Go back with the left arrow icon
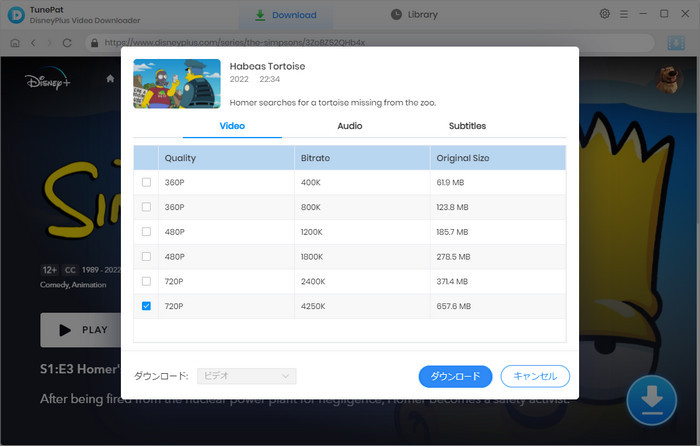This screenshot has width=700, height=446. pyautogui.click(x=33, y=43)
